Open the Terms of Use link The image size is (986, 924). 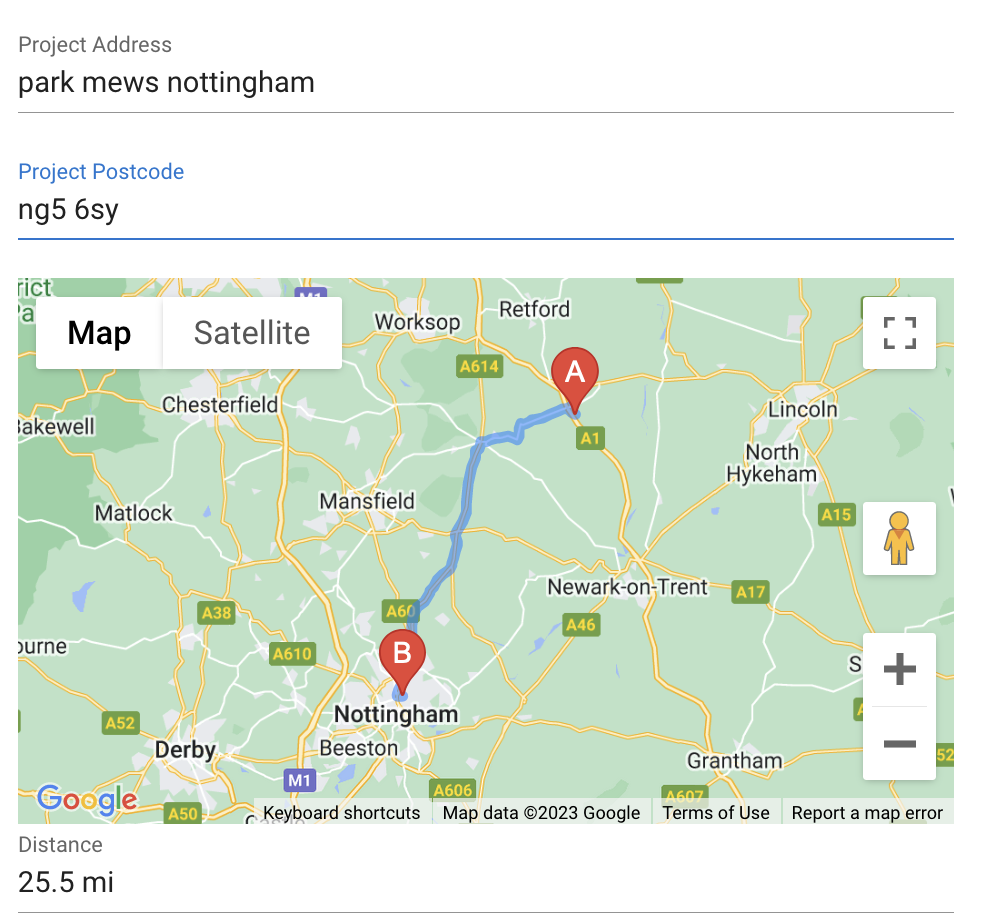(x=716, y=812)
